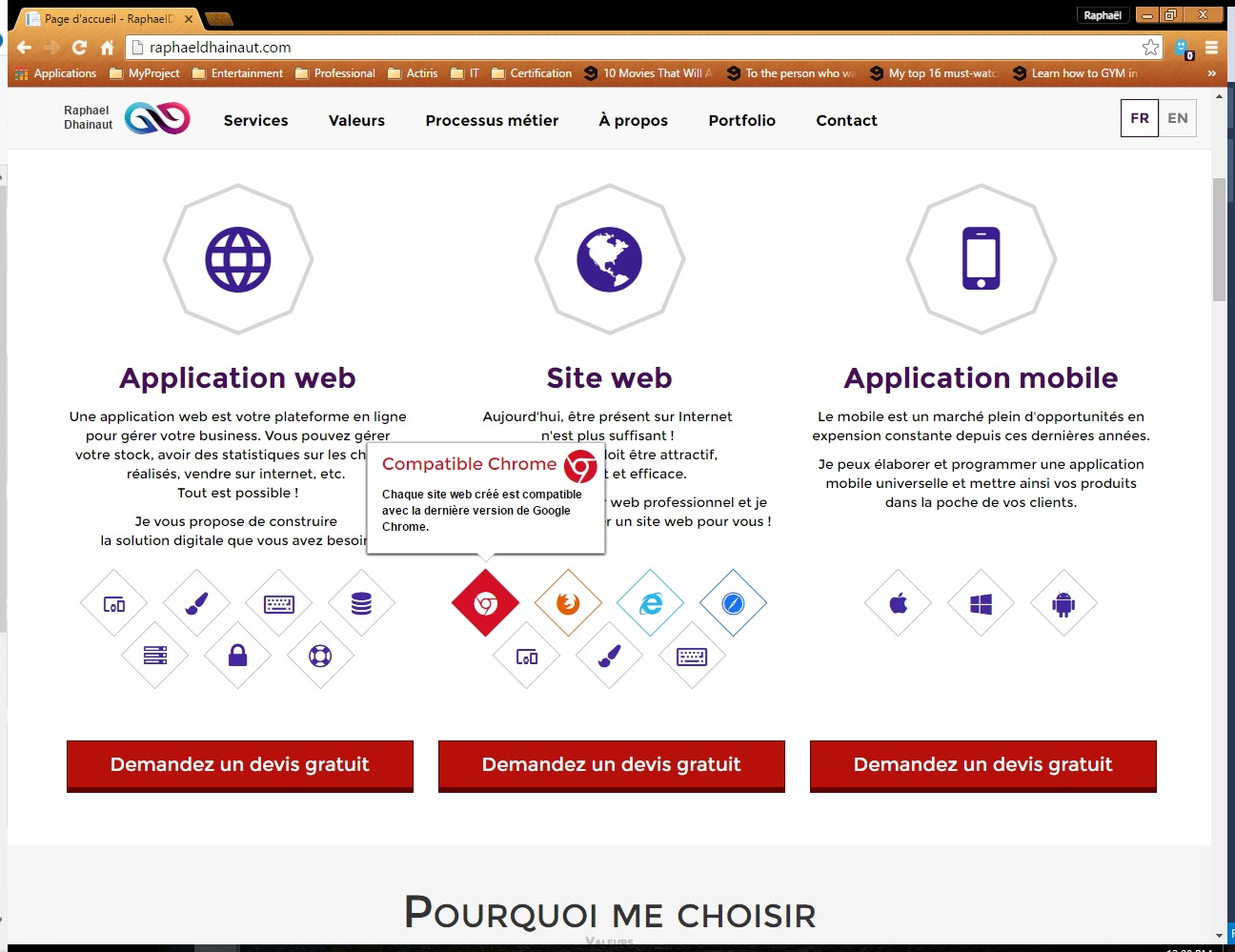Click the lifebuoy support icon
This screenshot has width=1235, height=952.
320,655
